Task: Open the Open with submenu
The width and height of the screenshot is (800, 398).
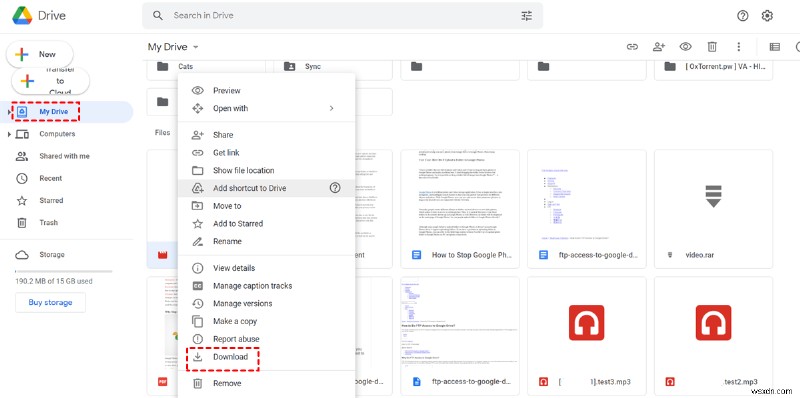Action: click(x=266, y=109)
